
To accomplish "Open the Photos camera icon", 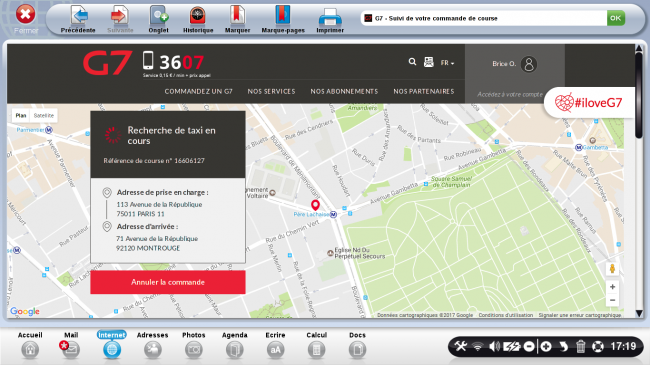I will [194, 350].
